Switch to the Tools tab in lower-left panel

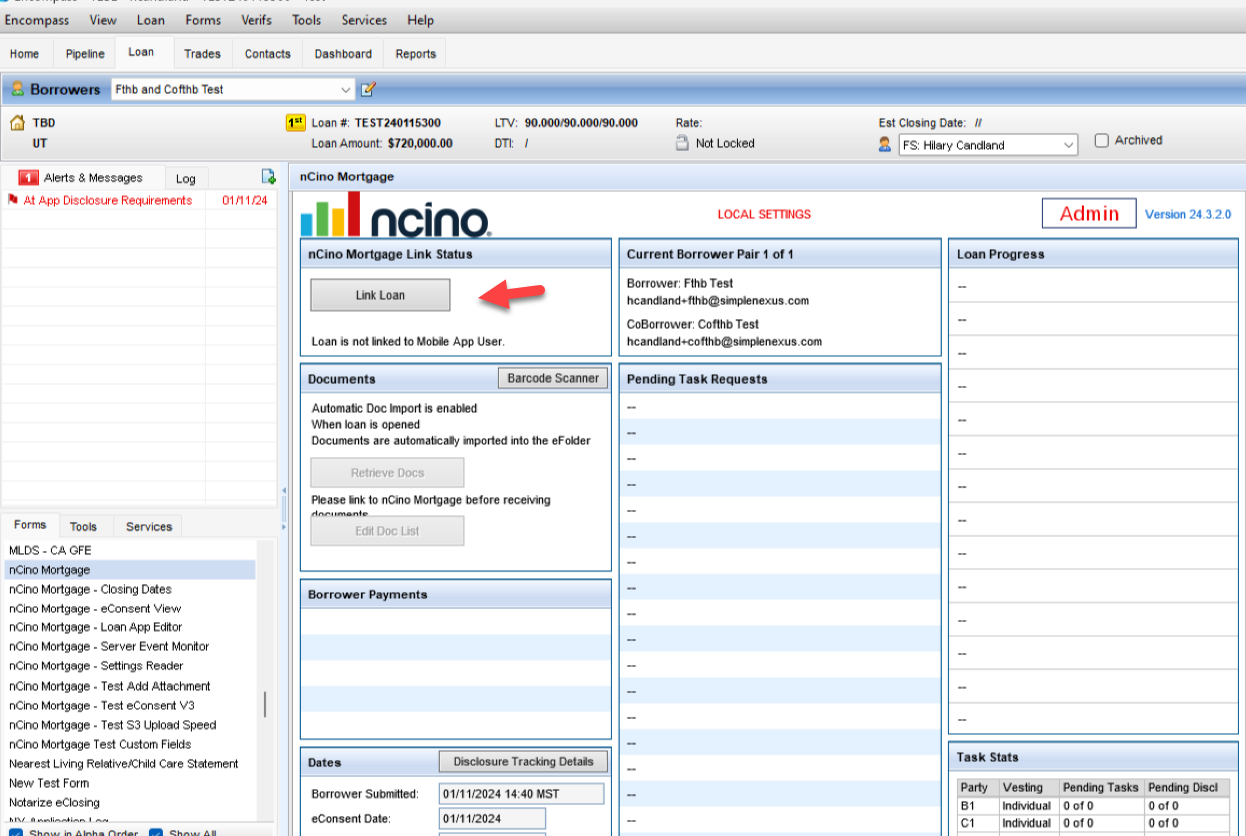coord(84,527)
